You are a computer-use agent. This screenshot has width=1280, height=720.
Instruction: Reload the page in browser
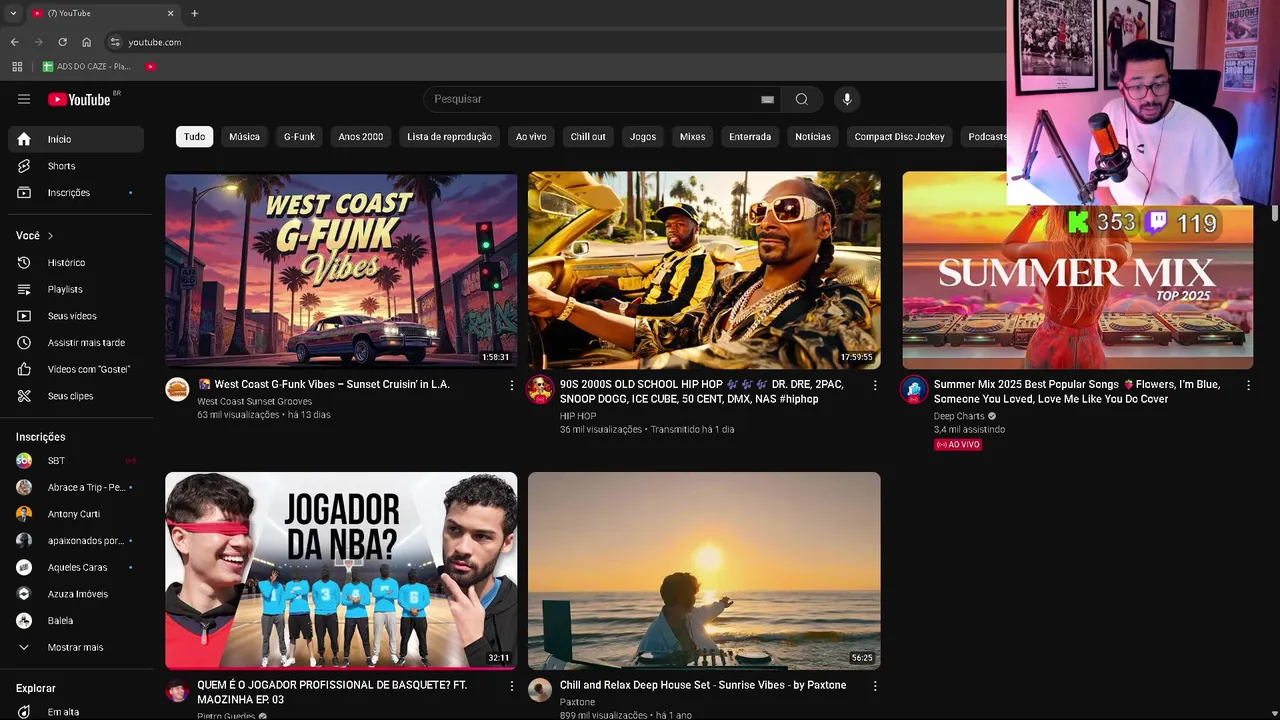(x=62, y=42)
